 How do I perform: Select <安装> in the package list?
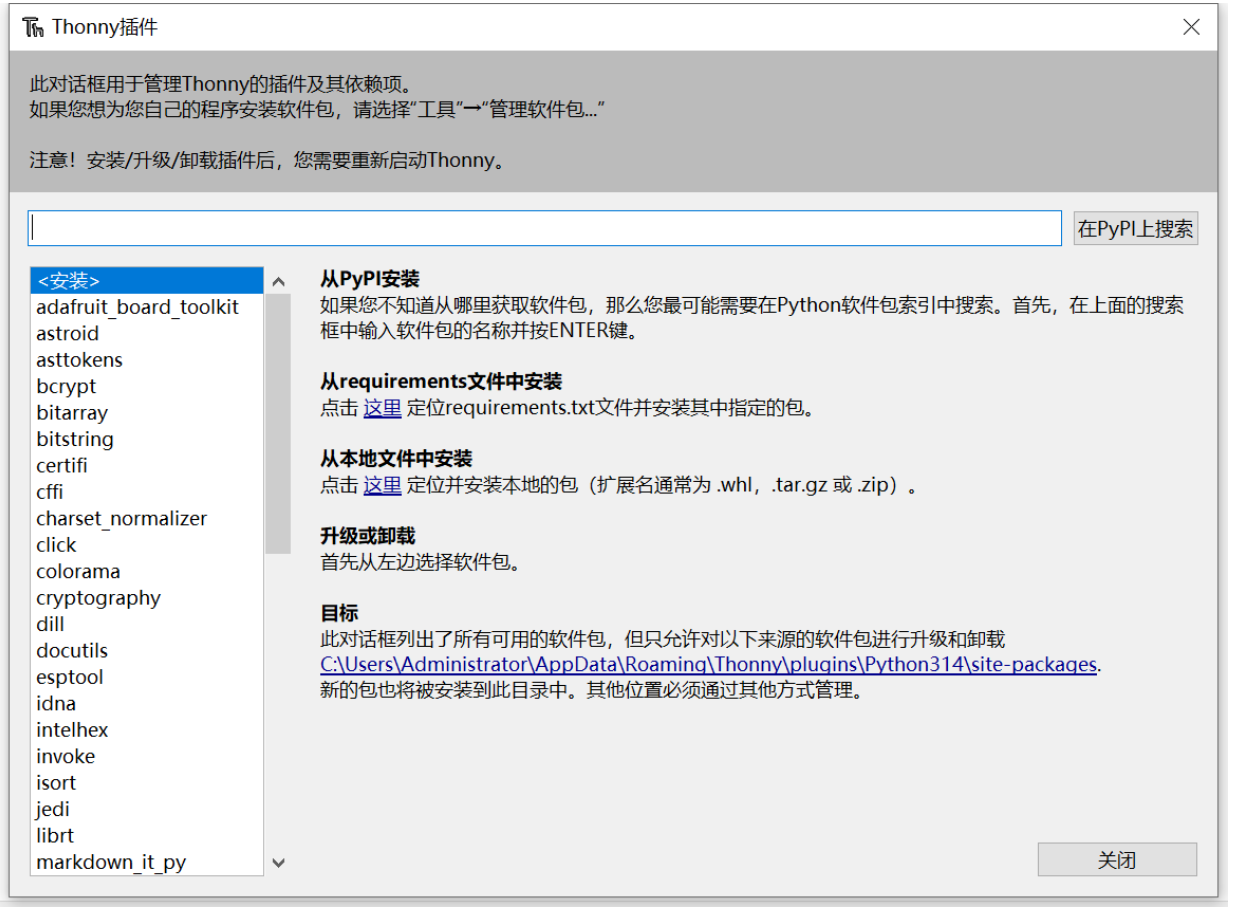68,281
